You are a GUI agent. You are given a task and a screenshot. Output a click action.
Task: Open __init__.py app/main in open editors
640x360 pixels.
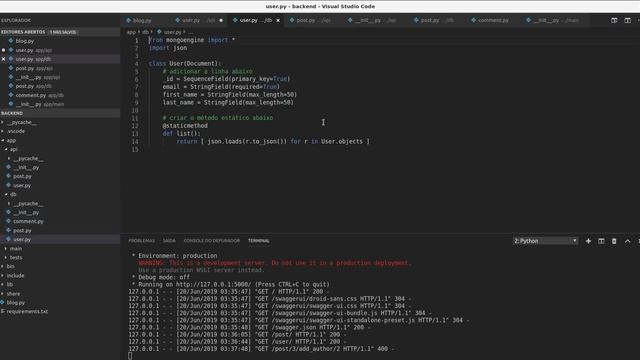[39, 104]
